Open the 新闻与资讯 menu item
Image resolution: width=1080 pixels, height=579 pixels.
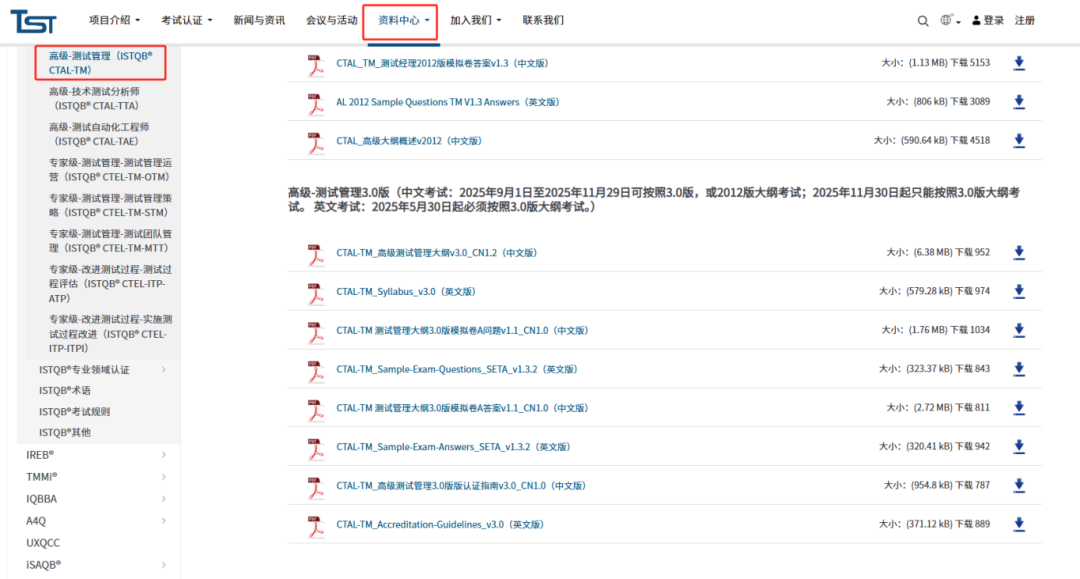(259, 20)
